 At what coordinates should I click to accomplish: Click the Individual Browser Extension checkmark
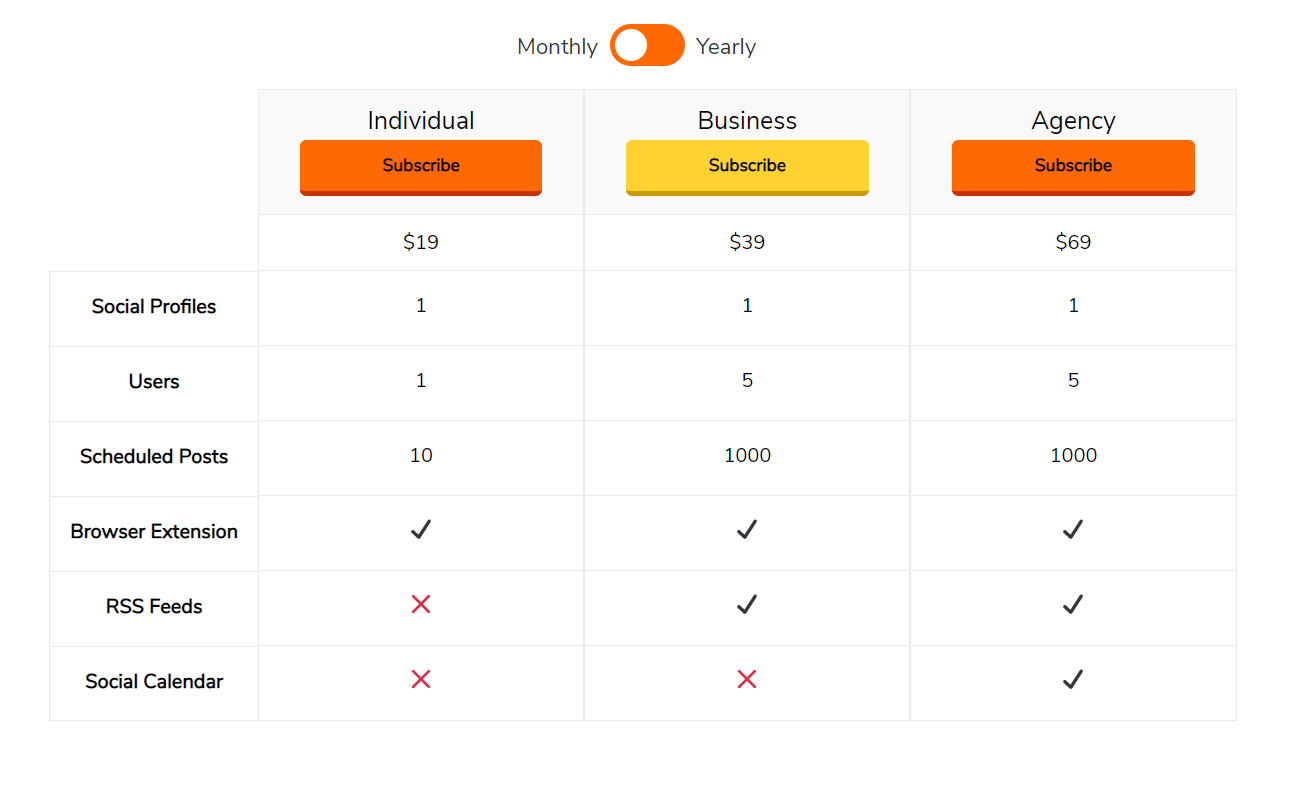pos(421,530)
